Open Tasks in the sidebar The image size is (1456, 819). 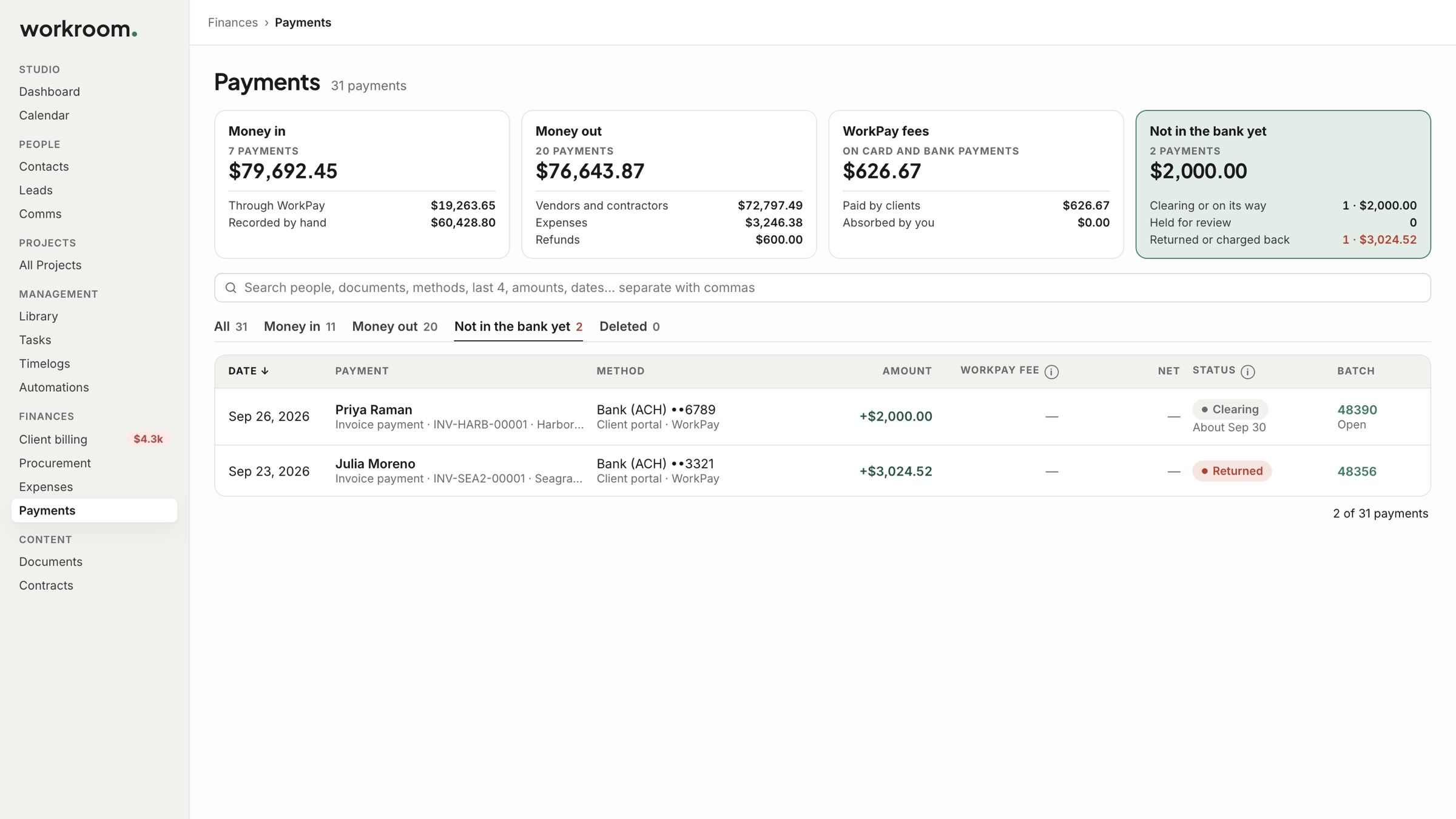click(x=35, y=340)
